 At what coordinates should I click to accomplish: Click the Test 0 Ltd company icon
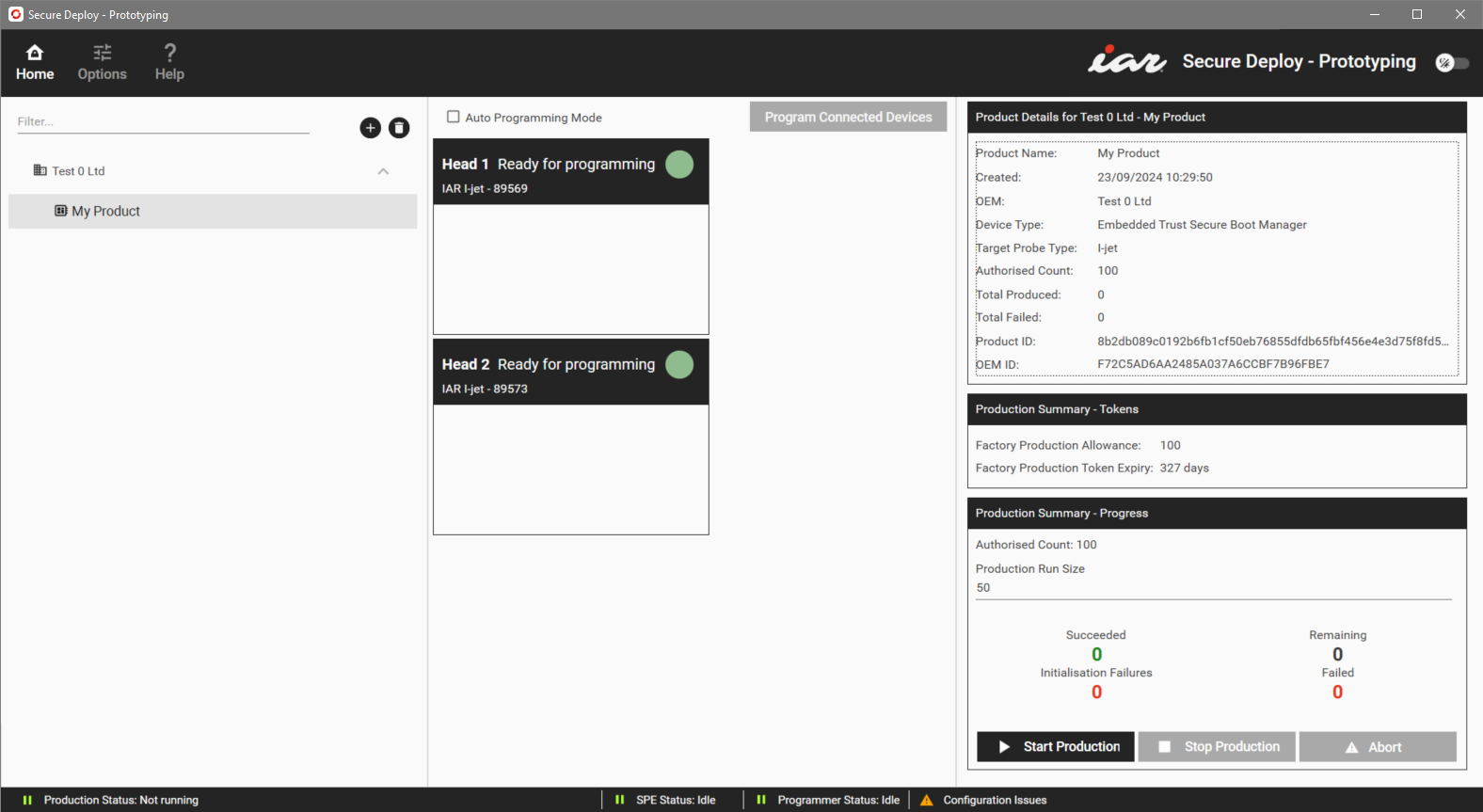[40, 171]
